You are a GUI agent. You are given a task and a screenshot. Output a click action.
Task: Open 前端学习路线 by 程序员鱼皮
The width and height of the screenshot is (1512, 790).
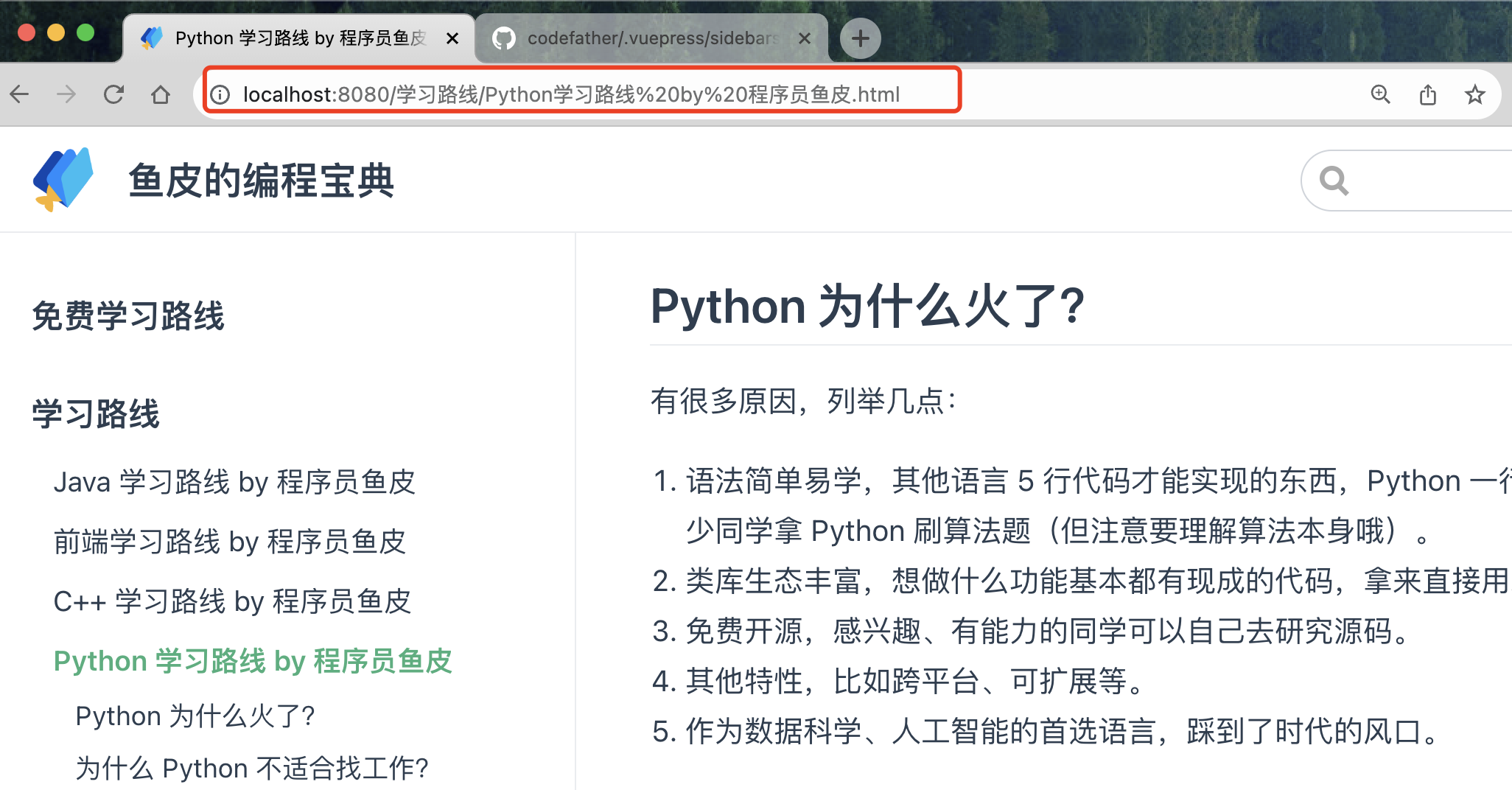pos(229,542)
